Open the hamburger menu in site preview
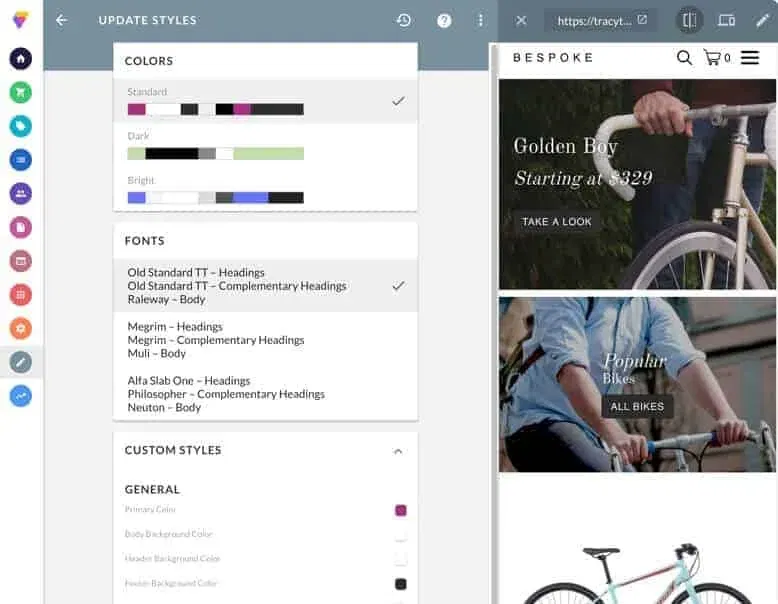Screen dimensions: 778x604 click(750, 58)
